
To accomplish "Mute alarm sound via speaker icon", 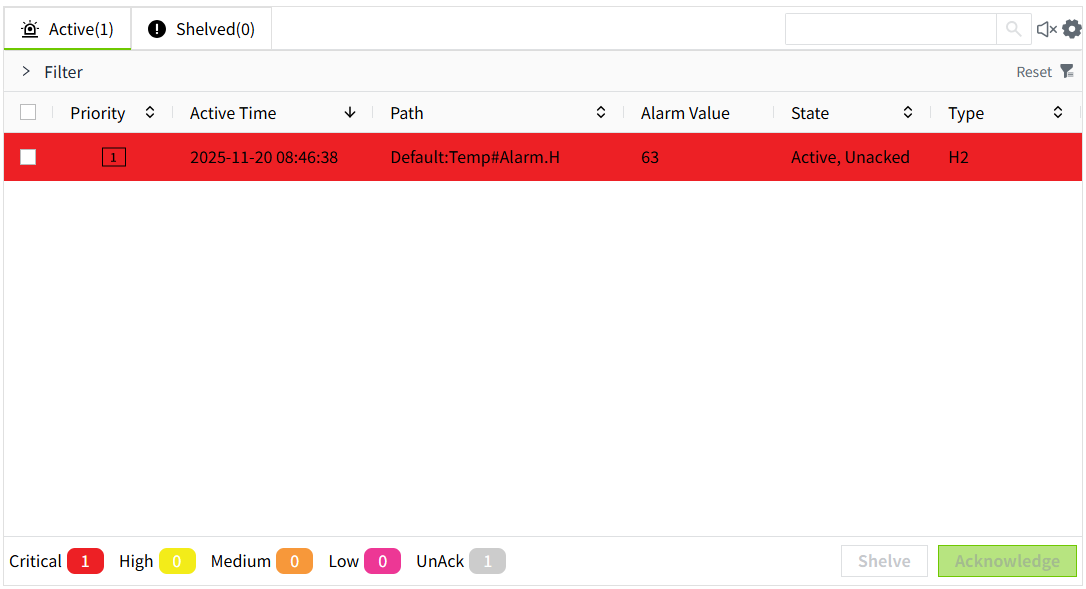I will (1046, 29).
